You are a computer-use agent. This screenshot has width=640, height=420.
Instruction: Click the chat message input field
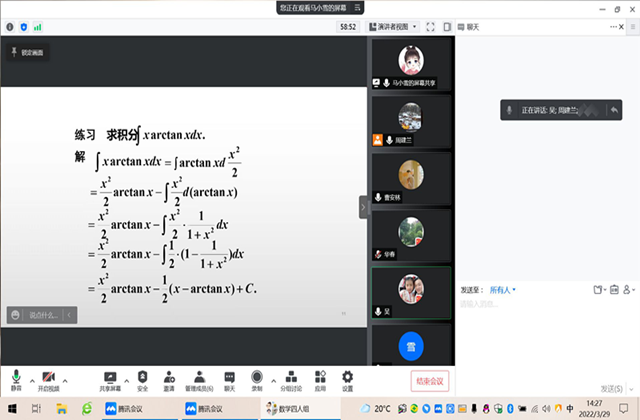(x=540, y=330)
